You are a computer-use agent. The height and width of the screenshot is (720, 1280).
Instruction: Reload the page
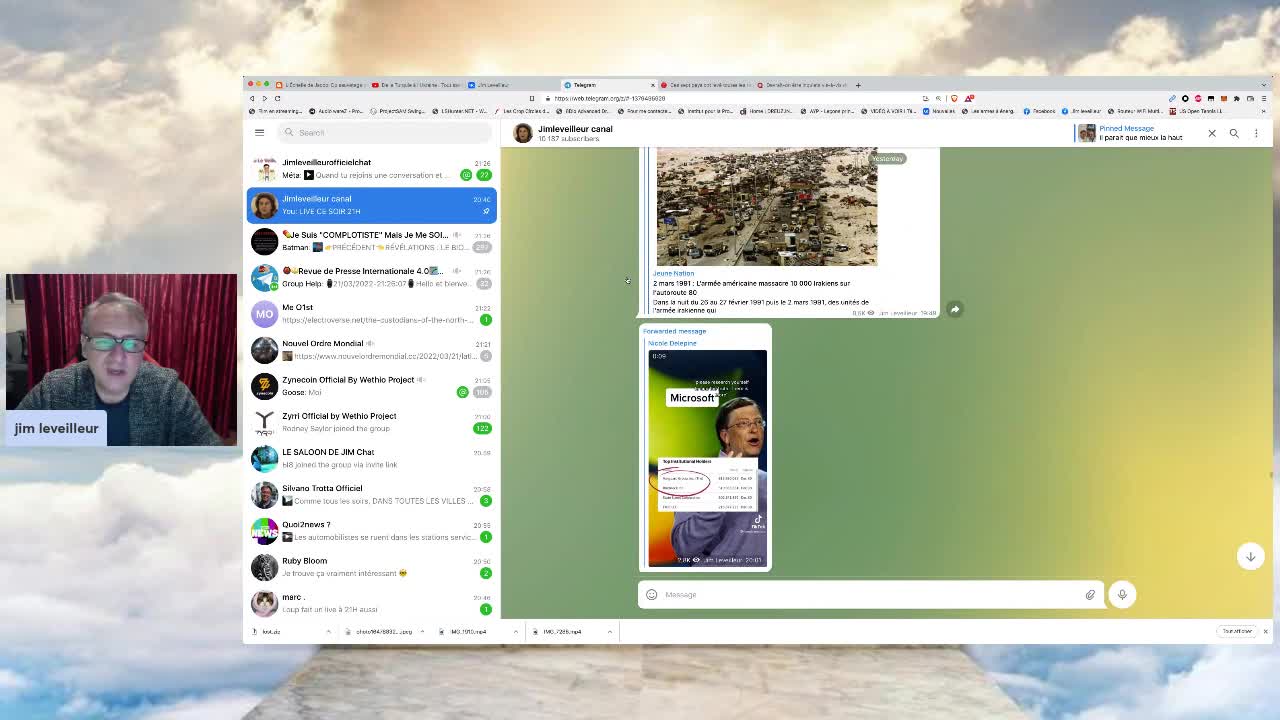click(277, 98)
